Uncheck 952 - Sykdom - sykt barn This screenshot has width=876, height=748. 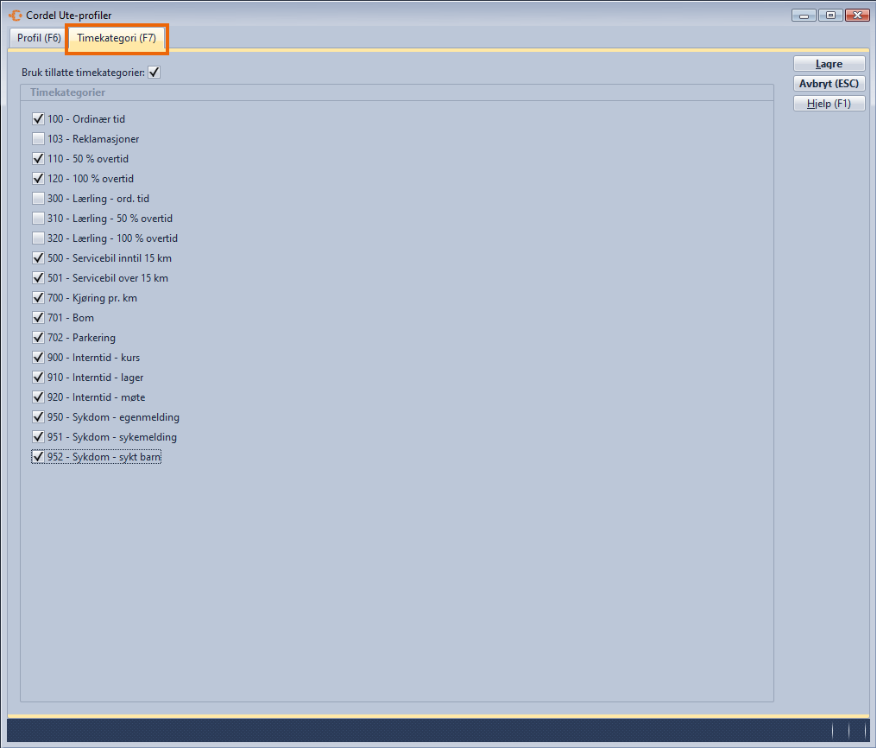(38, 457)
